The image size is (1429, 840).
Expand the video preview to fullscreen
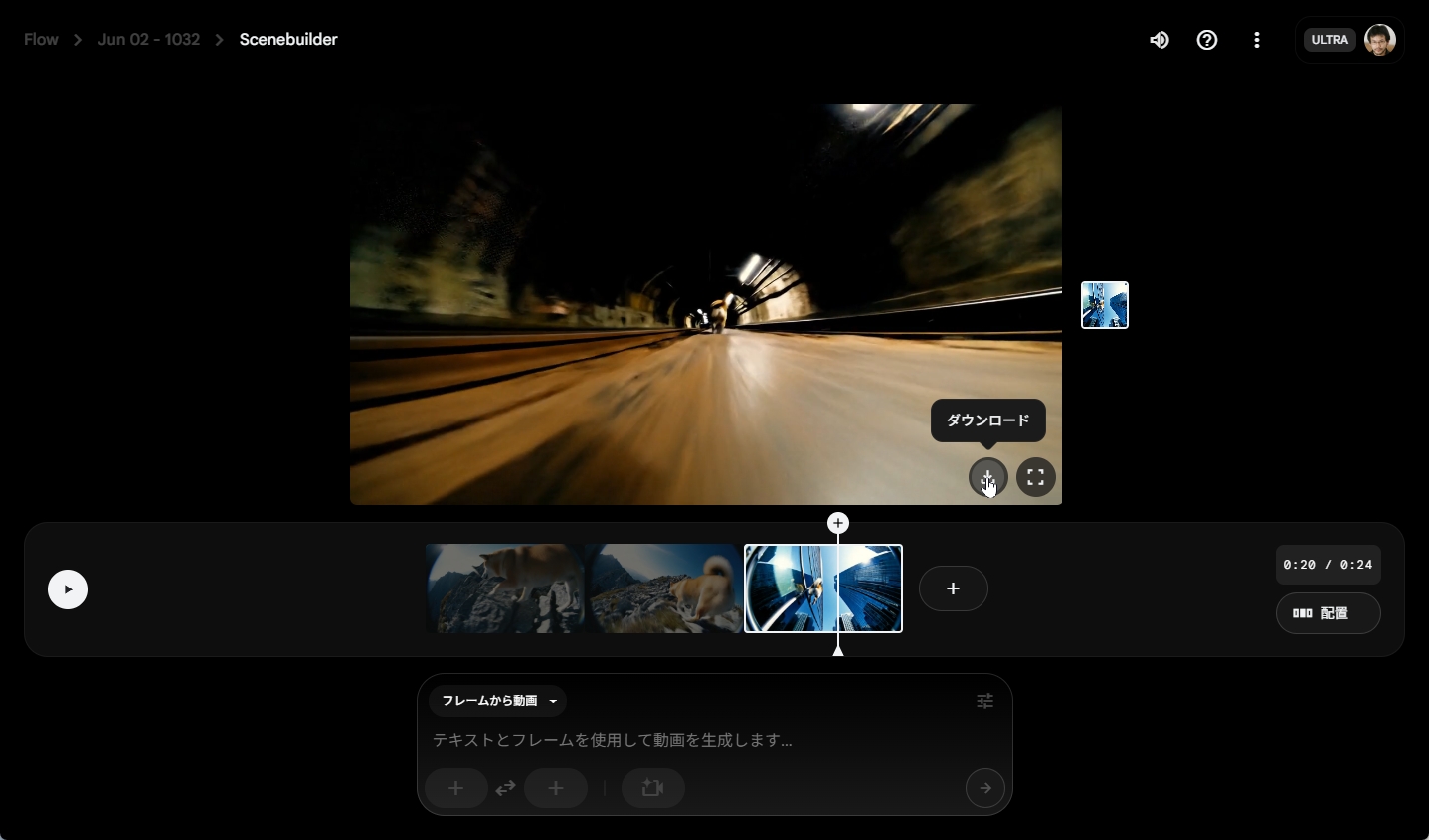pyautogui.click(x=1034, y=478)
